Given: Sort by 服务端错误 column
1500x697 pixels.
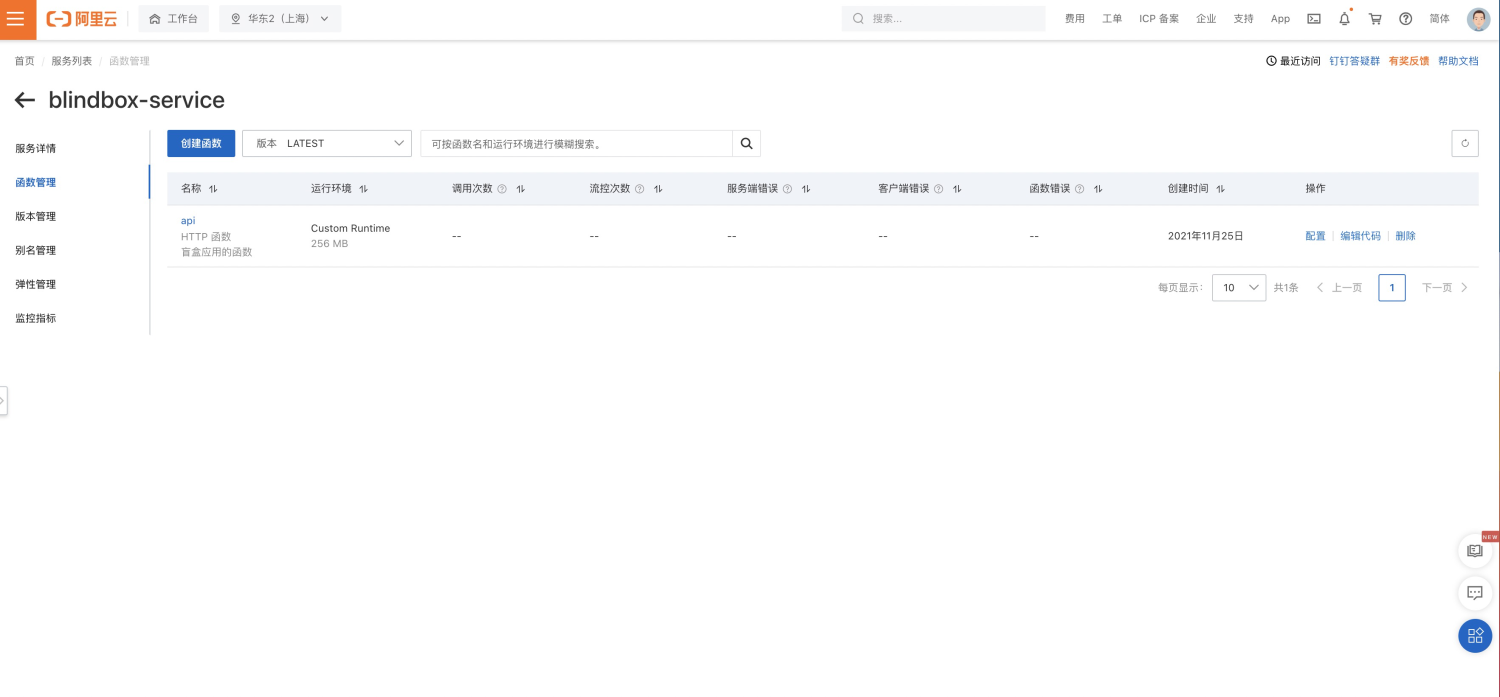Looking at the screenshot, I should point(806,189).
